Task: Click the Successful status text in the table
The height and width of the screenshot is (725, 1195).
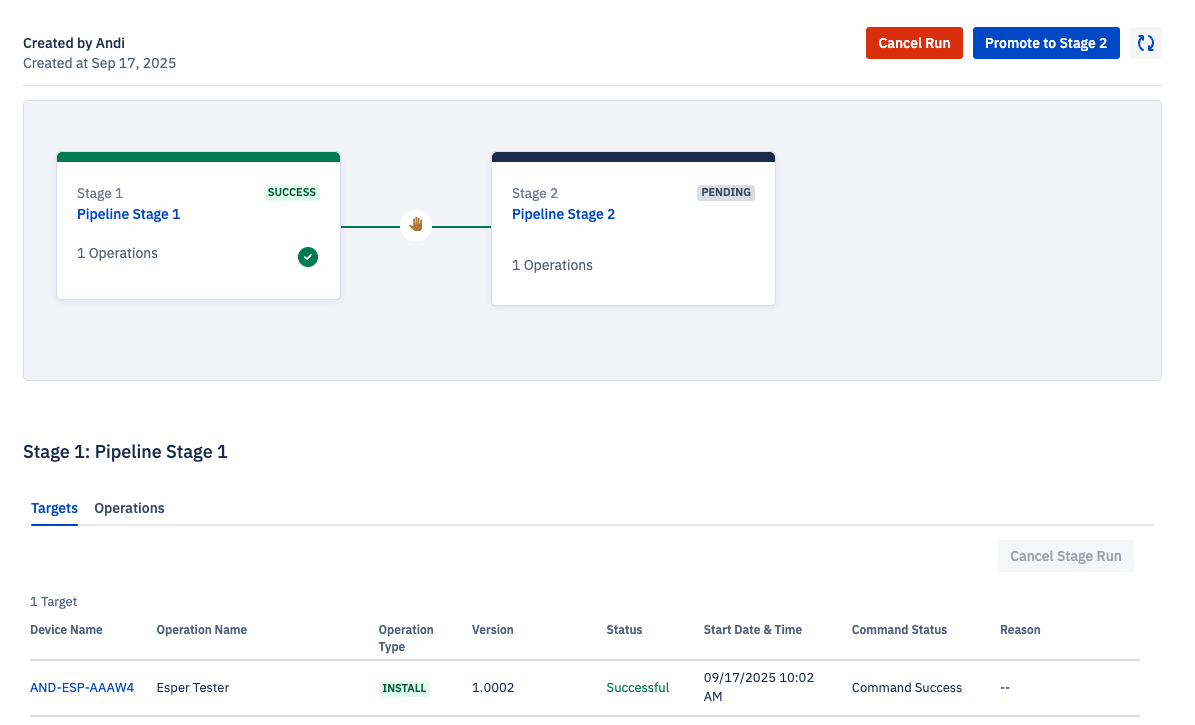Action: coord(637,687)
